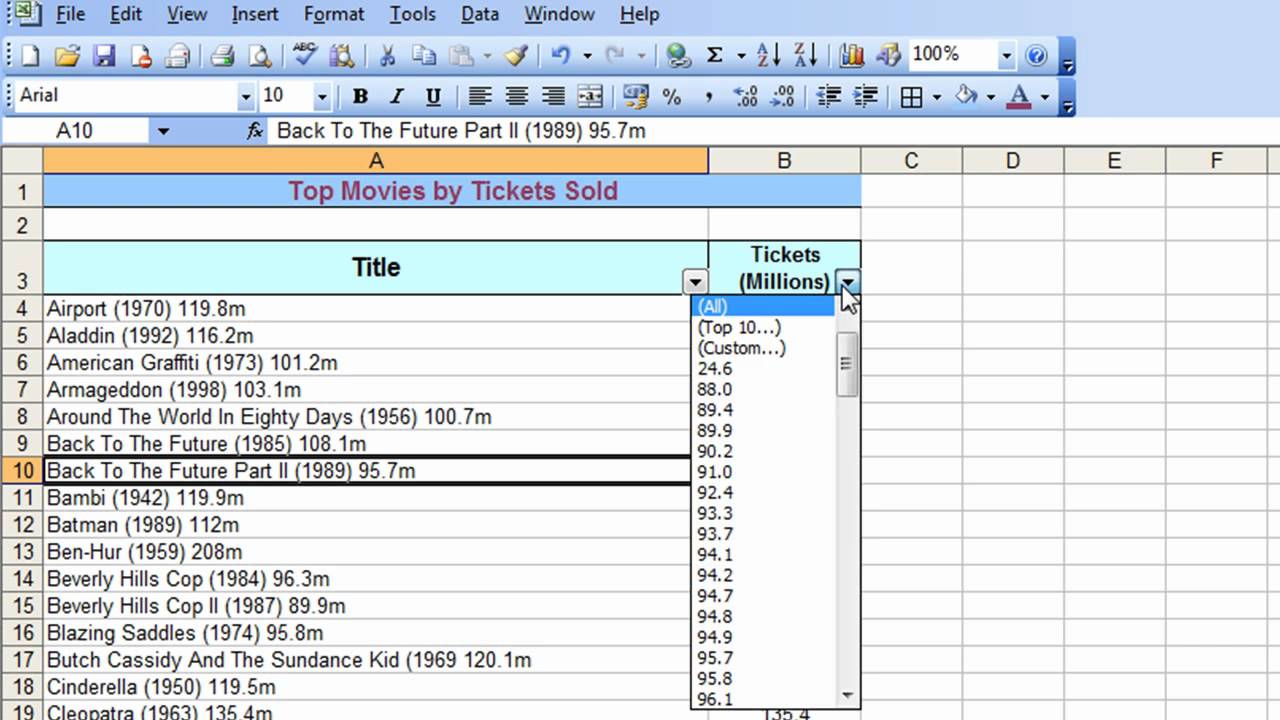The height and width of the screenshot is (720, 1280).
Task: Sort descending Z to A
Action: coord(805,56)
